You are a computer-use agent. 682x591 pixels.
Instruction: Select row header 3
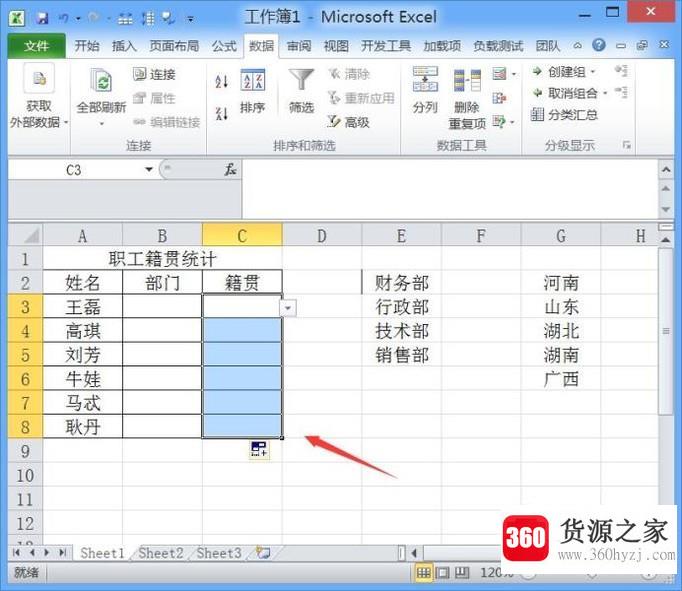tap(25, 307)
